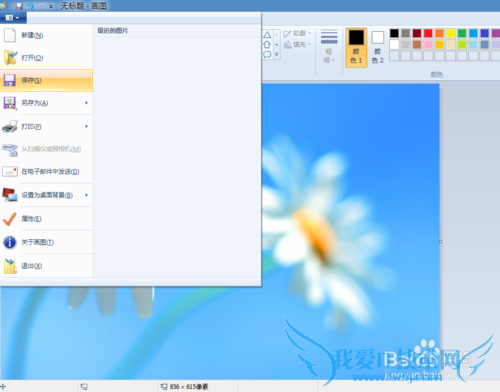Screen dimensions: 500x392
Task: Pick the orange swatch in the top row
Action: click(440, 33)
